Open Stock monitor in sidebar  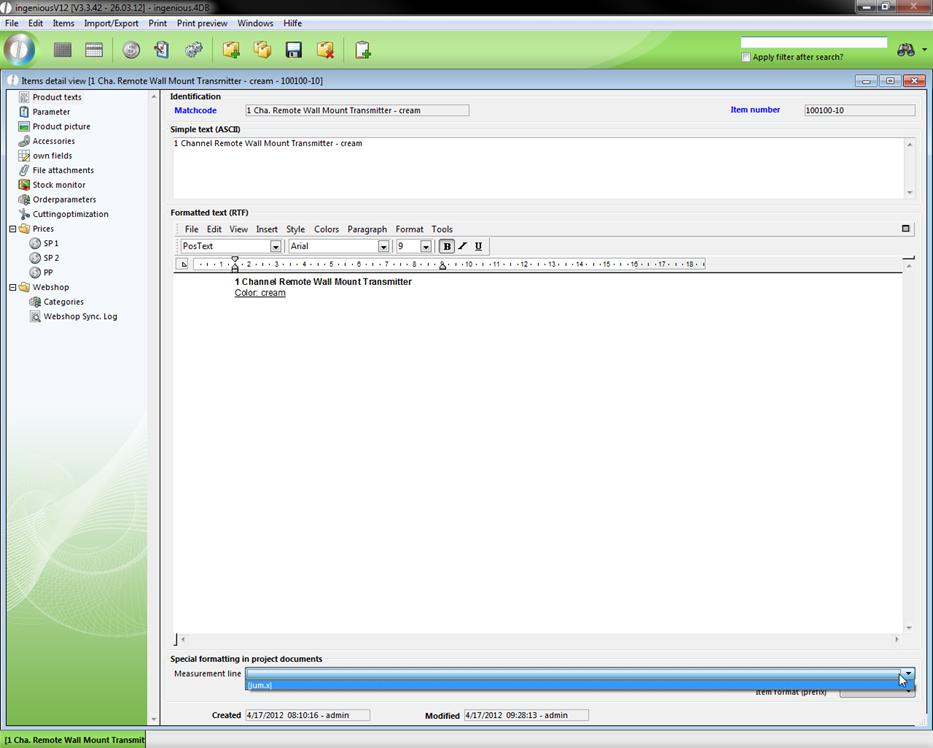pyautogui.click(x=58, y=185)
